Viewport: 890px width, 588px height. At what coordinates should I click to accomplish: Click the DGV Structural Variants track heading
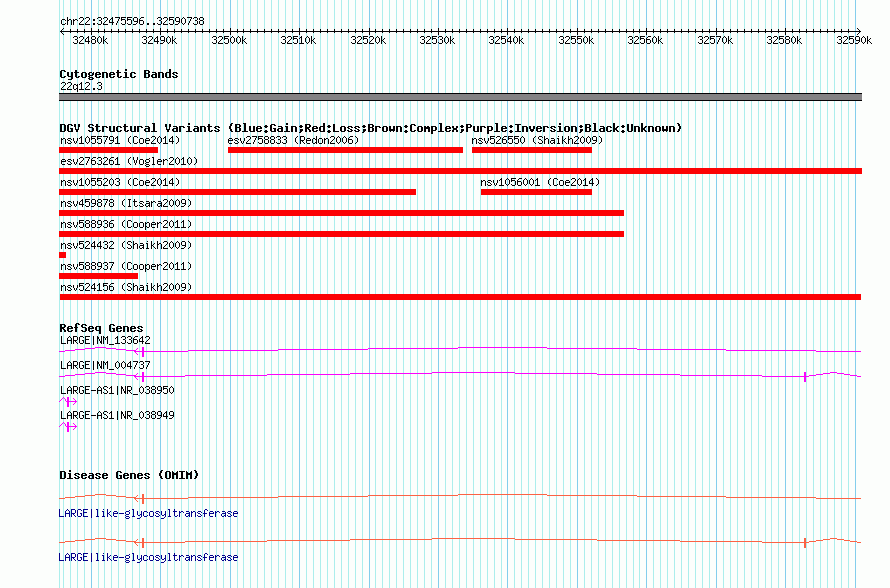[x=371, y=128]
